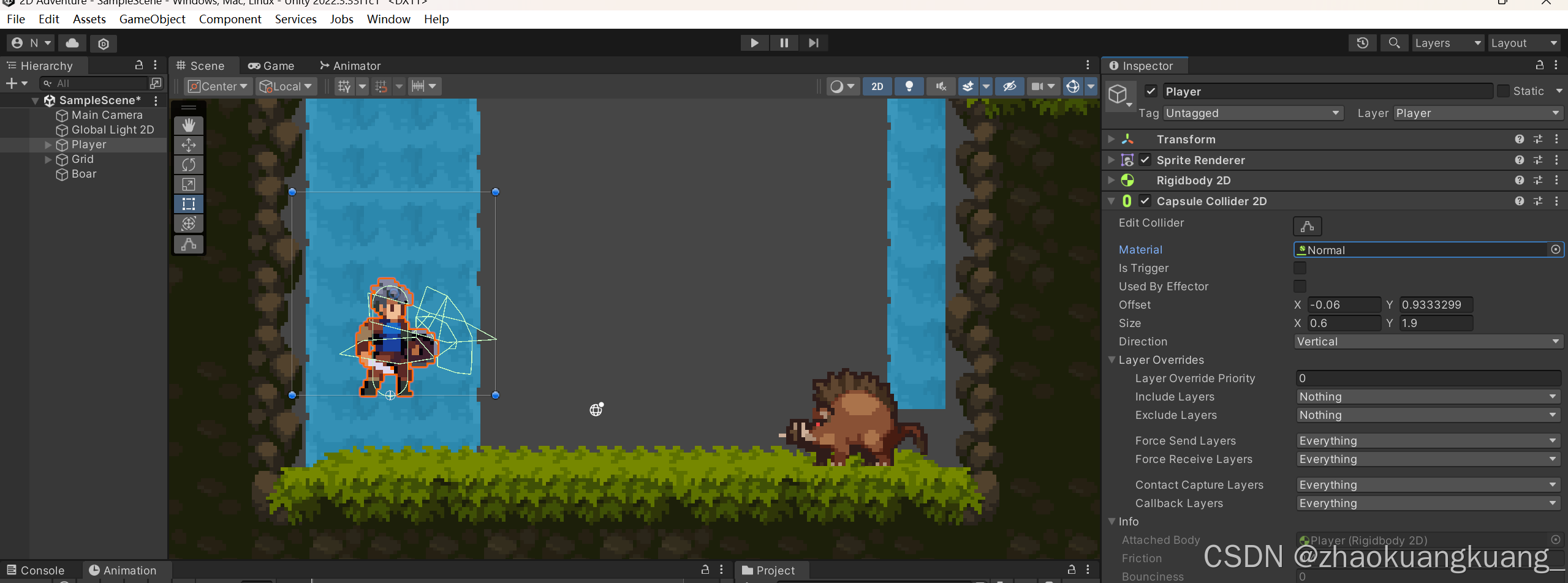Image resolution: width=1568 pixels, height=583 pixels.
Task: Select the Move tool in Scene toolbar
Action: 189,145
